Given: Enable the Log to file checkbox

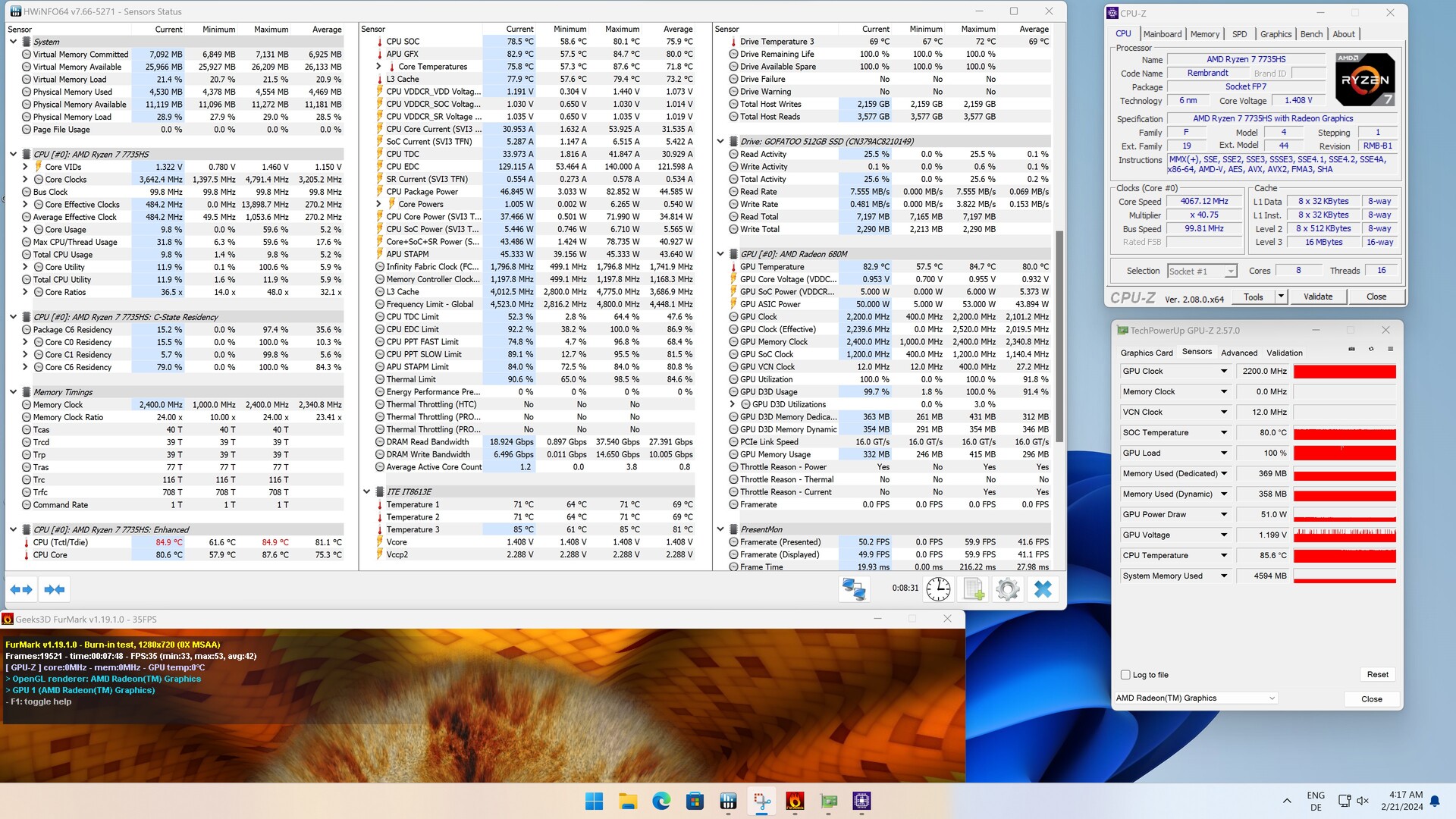Looking at the screenshot, I should [1125, 675].
